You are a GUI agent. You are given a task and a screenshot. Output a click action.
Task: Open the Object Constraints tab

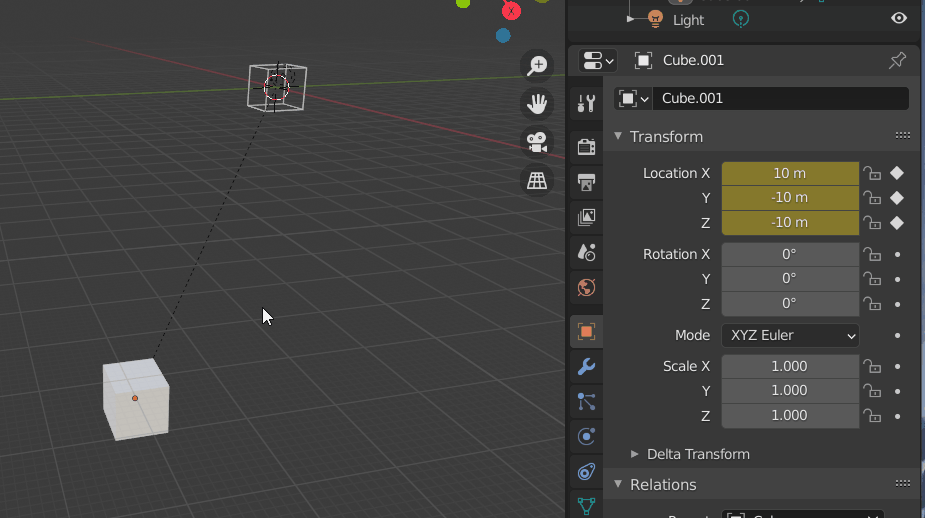coord(586,471)
